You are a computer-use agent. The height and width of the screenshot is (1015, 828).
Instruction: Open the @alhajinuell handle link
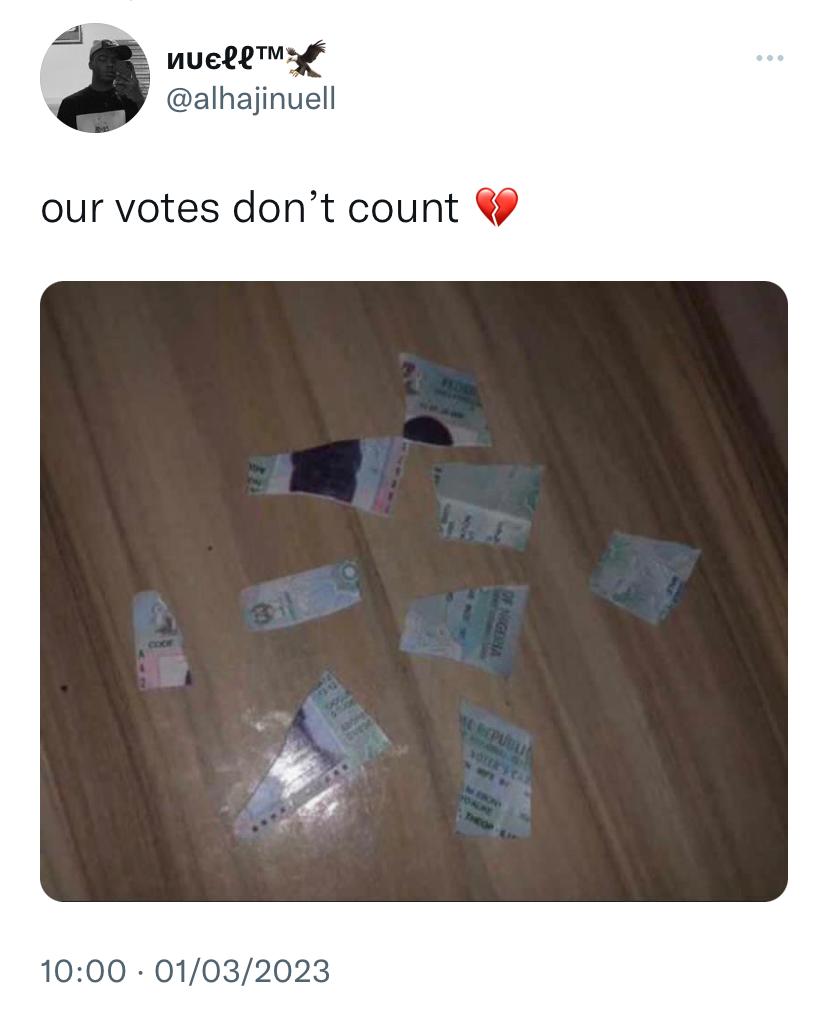click(251, 100)
